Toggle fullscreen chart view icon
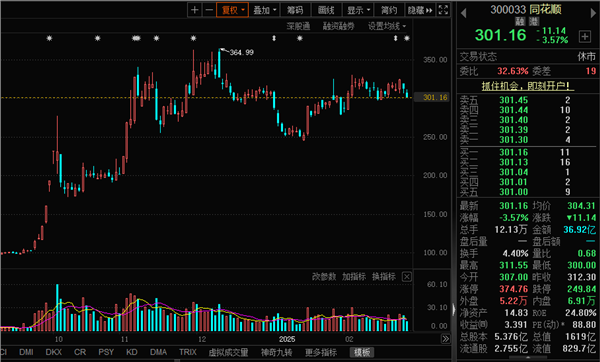600x362 pixels. tap(443, 10)
